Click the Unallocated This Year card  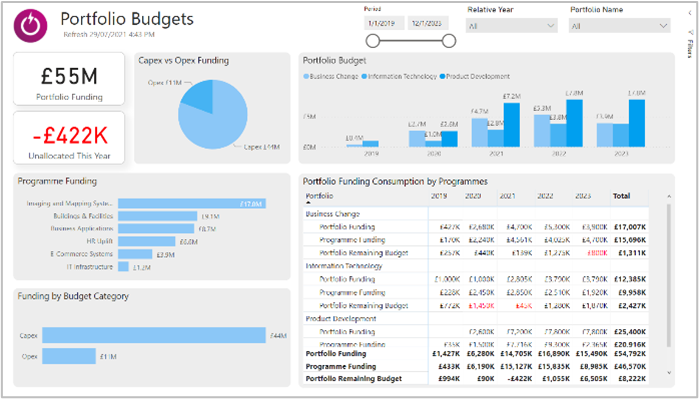pos(69,138)
